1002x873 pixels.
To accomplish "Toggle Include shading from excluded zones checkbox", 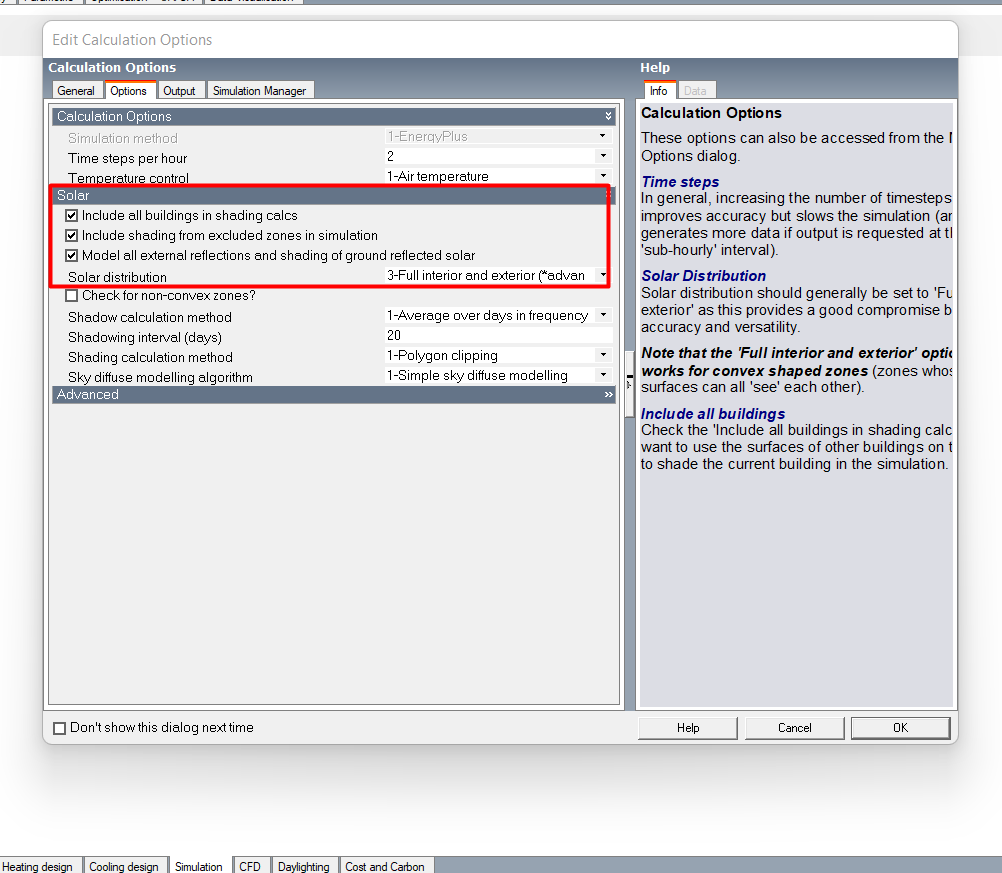I will (x=72, y=235).
